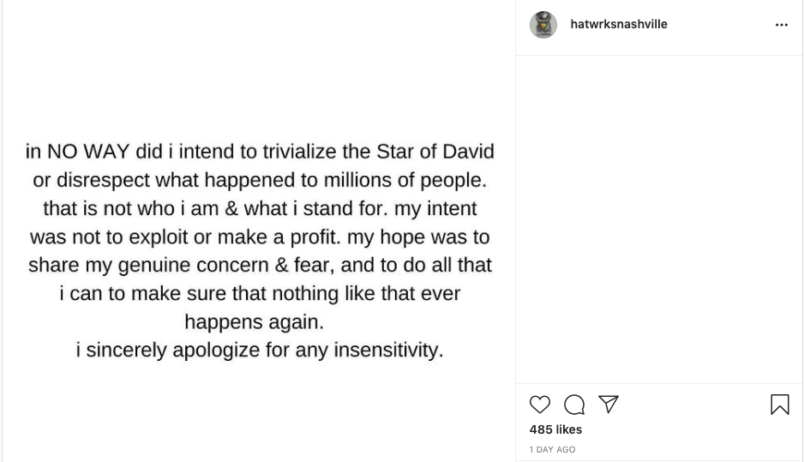
Task: View the list of 485 likes
Action: pos(555,429)
